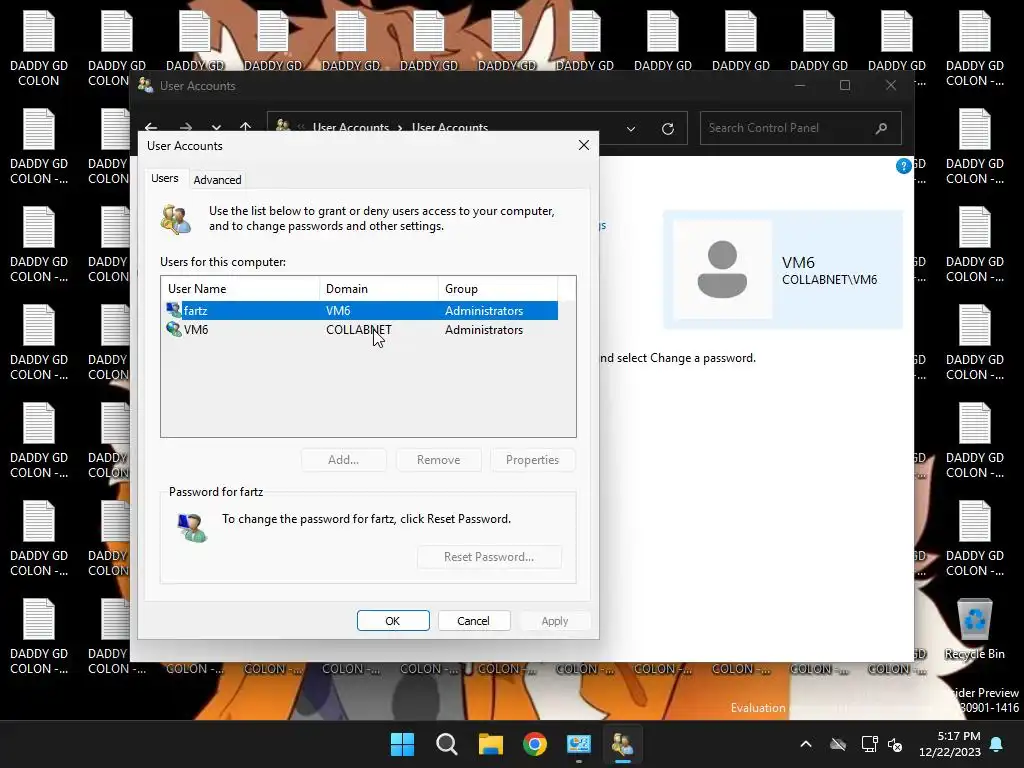The width and height of the screenshot is (1024, 768).
Task: Select the VM6 user row
Action: pyautogui.click(x=359, y=329)
